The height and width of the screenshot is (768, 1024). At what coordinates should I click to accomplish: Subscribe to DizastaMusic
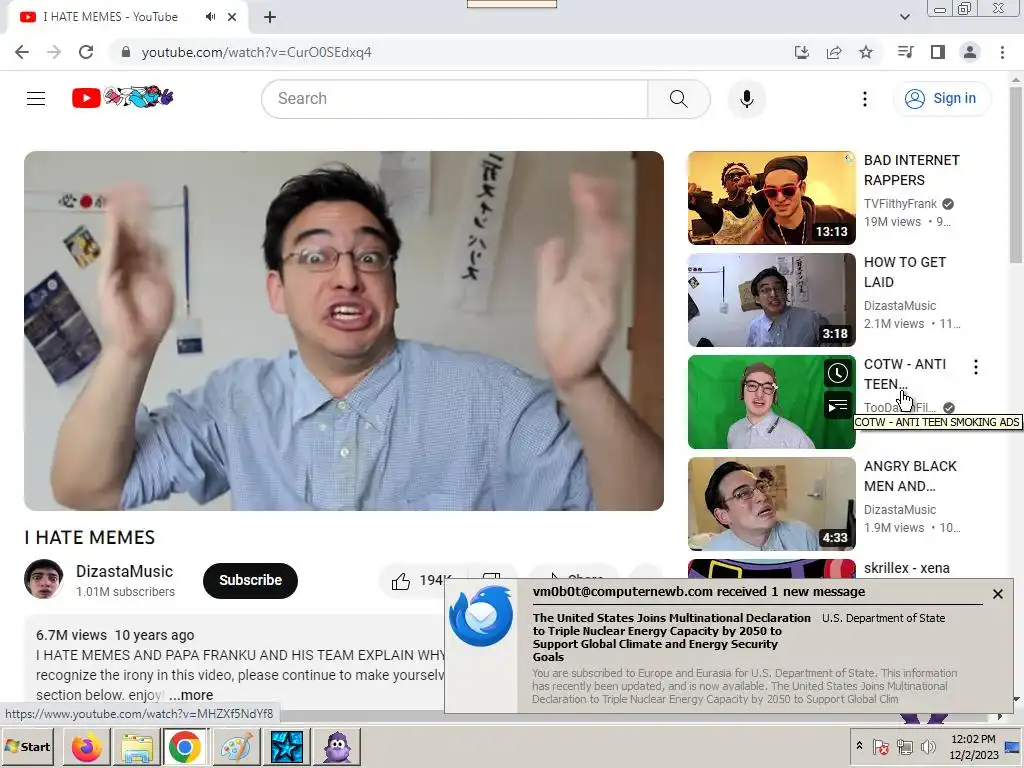(250, 580)
